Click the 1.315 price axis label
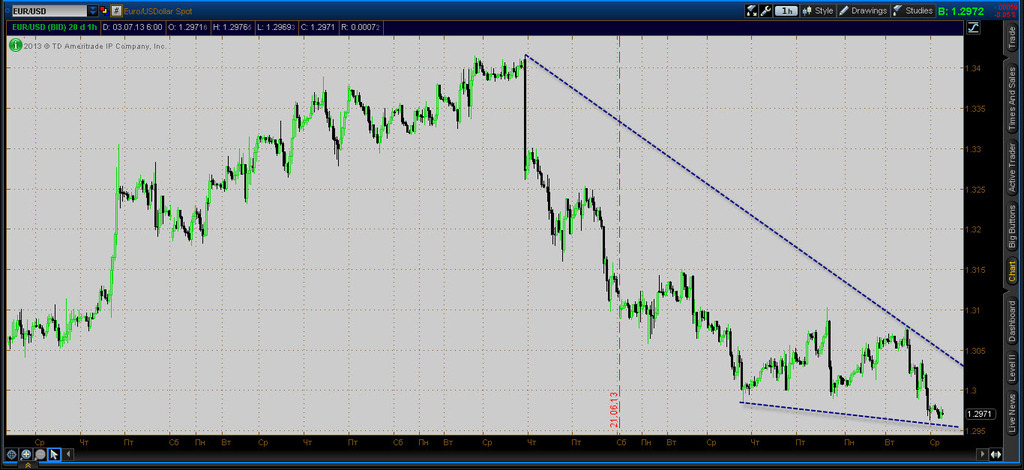 976,270
